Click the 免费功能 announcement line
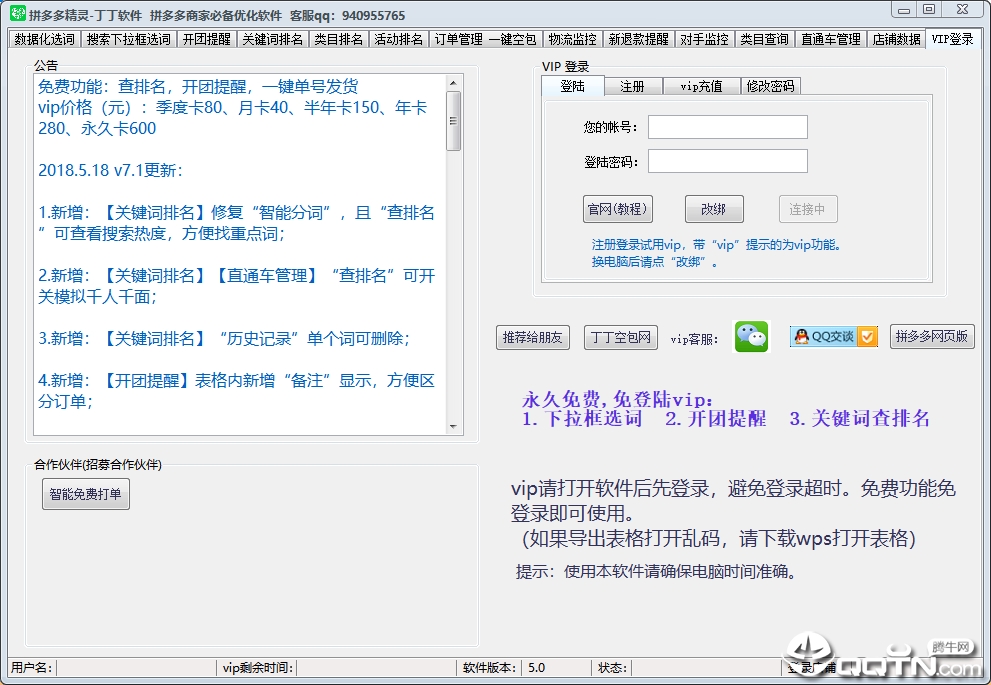Screen dimensions: 991x685 pos(198,86)
